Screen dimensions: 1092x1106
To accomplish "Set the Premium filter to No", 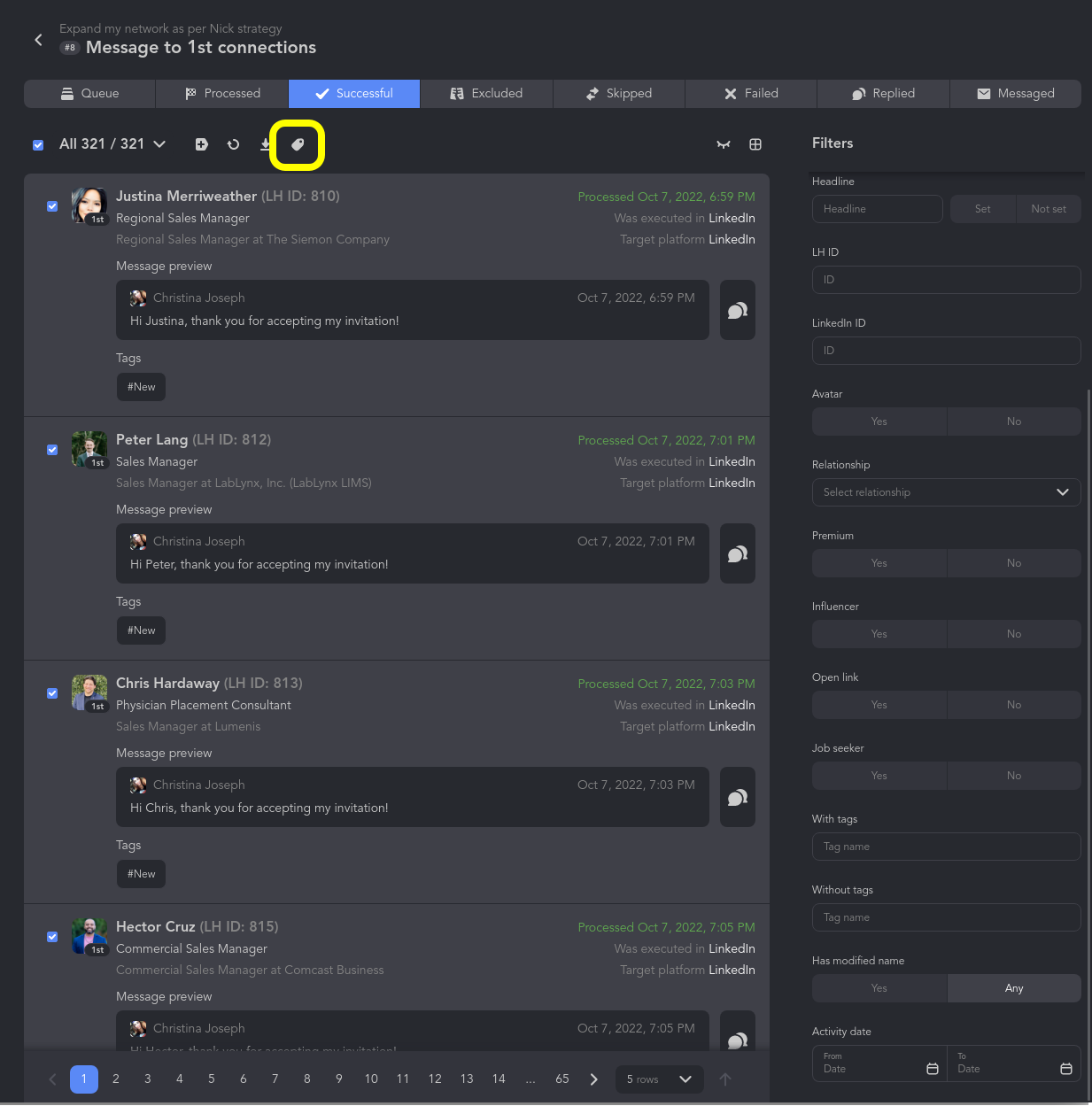I will coord(1014,563).
